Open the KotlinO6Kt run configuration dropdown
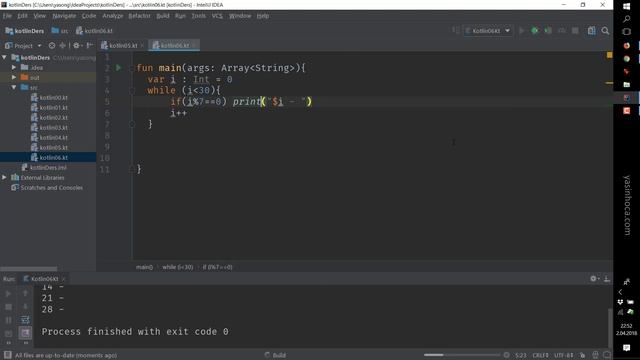The image size is (640, 360). pyautogui.click(x=488, y=31)
